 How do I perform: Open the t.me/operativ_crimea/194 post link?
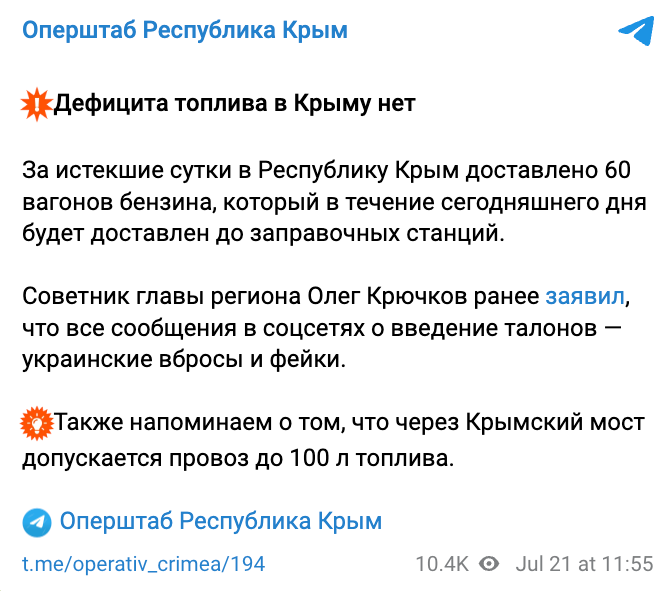tap(144, 565)
